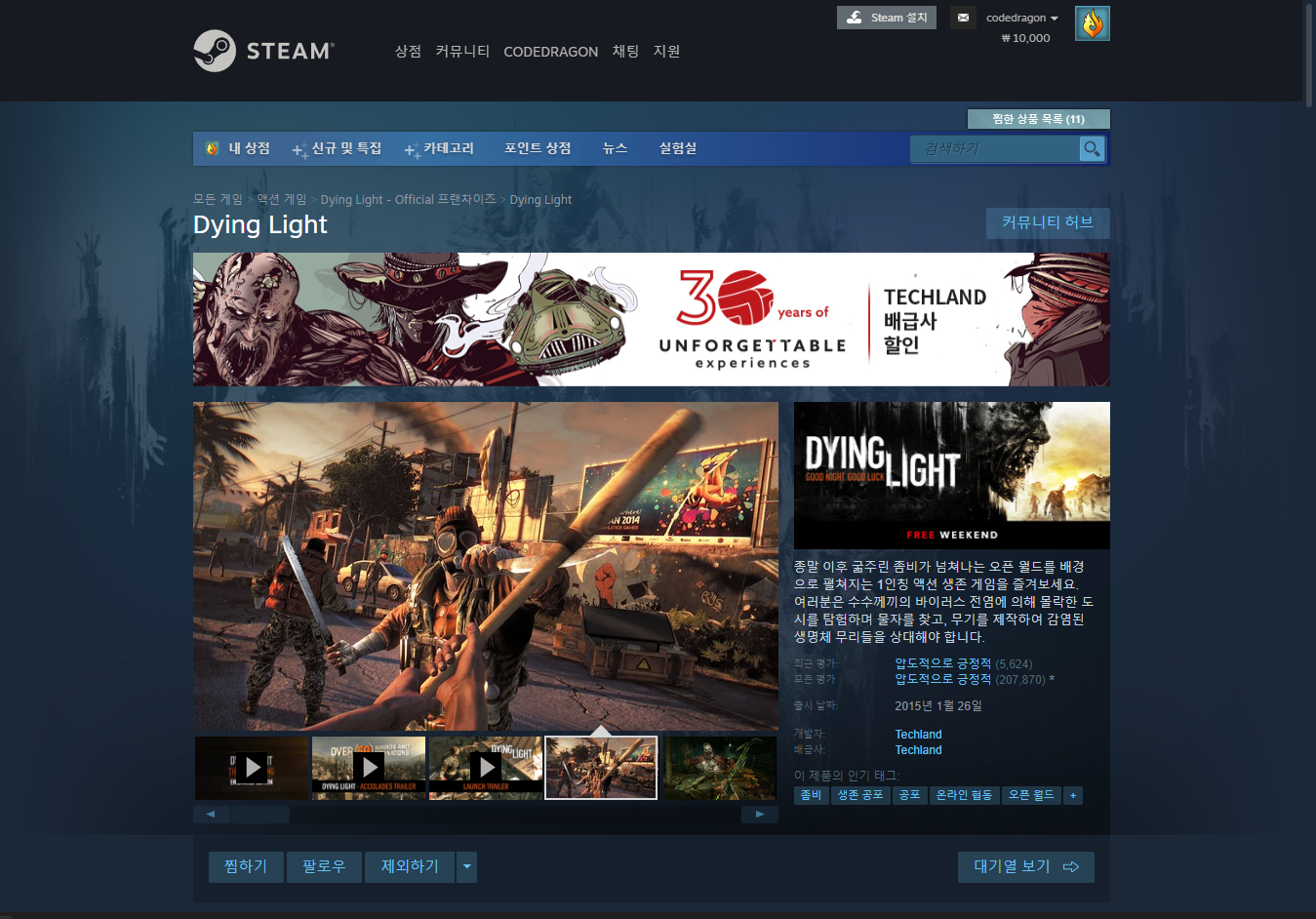Select the 좀비 tag
The width and height of the screenshot is (1316, 919).
pos(811,795)
